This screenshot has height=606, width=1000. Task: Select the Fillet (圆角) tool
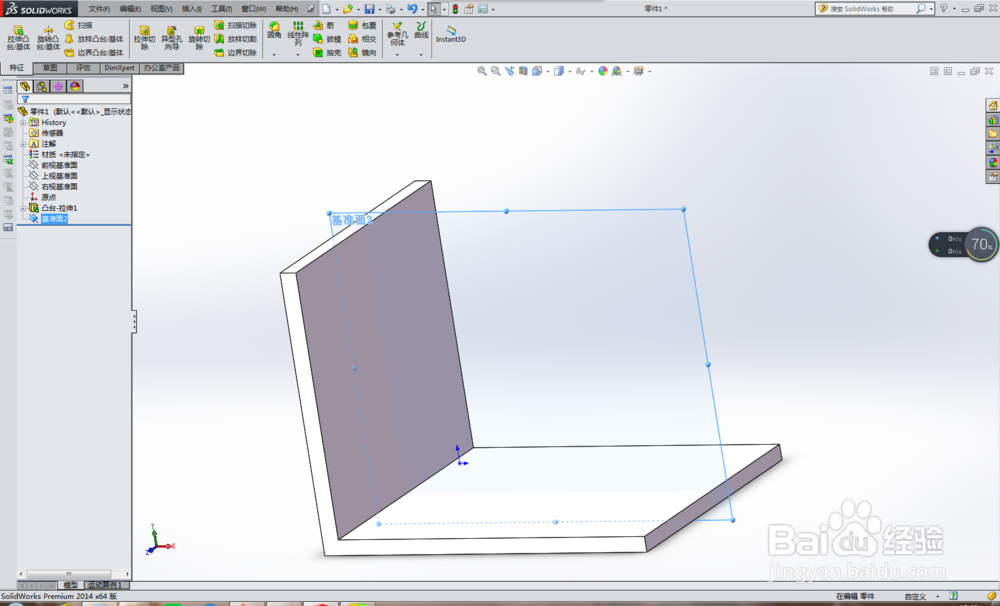pyautogui.click(x=274, y=30)
